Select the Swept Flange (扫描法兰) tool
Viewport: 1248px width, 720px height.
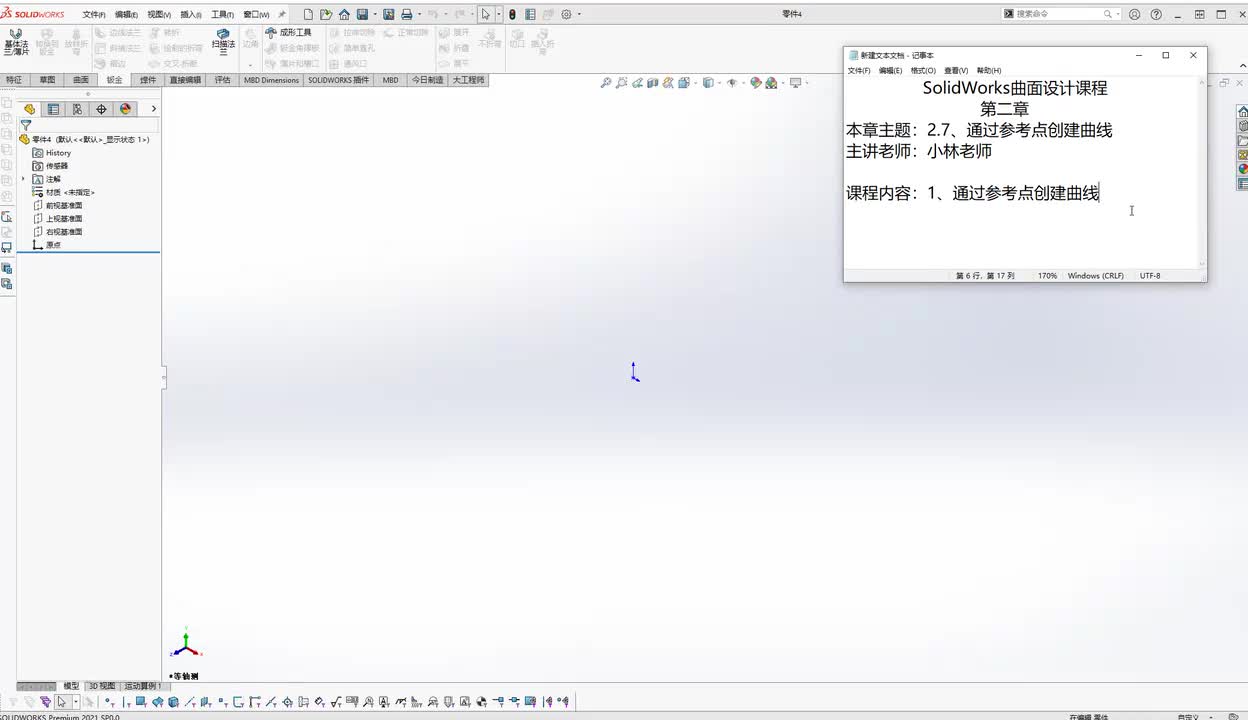coord(223,41)
